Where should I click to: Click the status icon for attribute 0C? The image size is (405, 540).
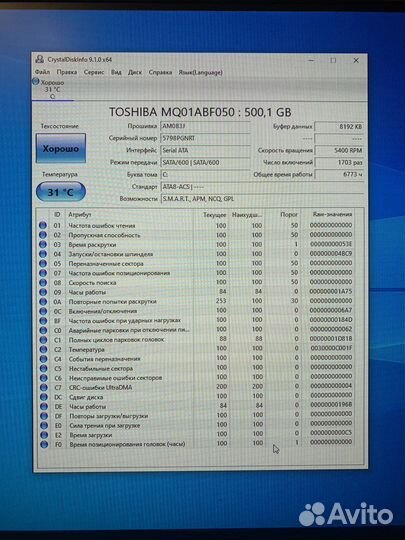(43, 311)
